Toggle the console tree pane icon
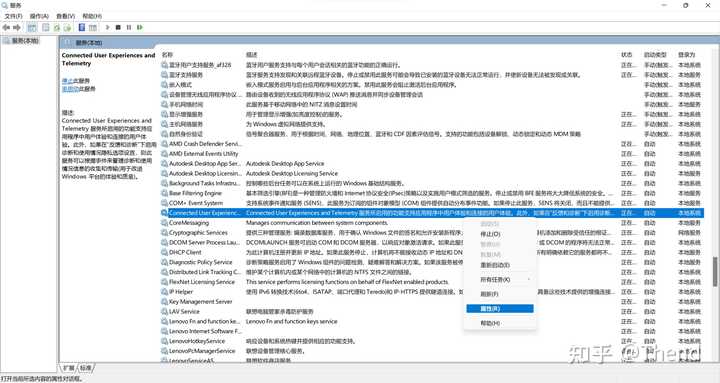 pyautogui.click(x=32, y=28)
